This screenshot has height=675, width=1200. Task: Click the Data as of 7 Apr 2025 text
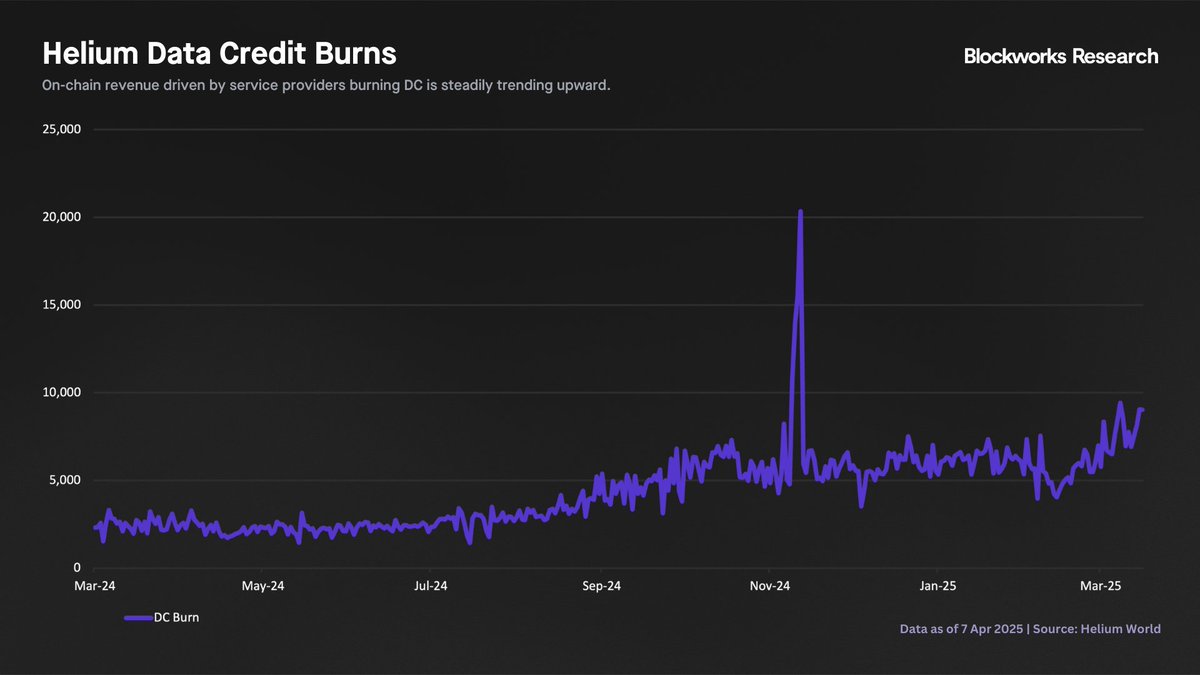tap(962, 629)
